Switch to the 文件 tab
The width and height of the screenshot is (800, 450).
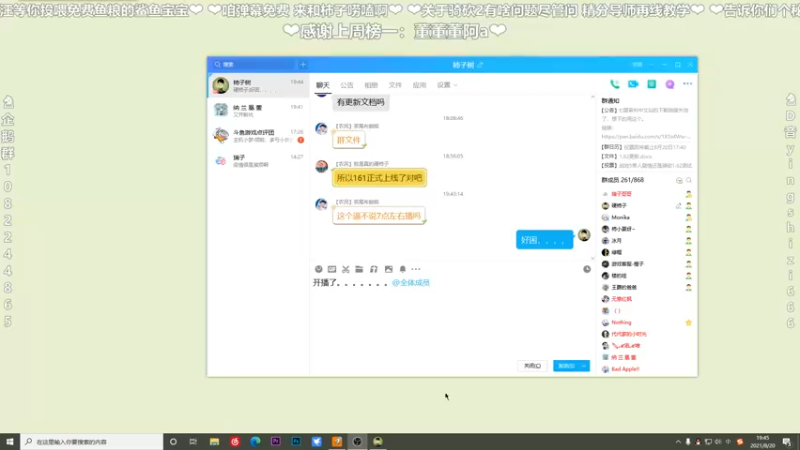(395, 85)
